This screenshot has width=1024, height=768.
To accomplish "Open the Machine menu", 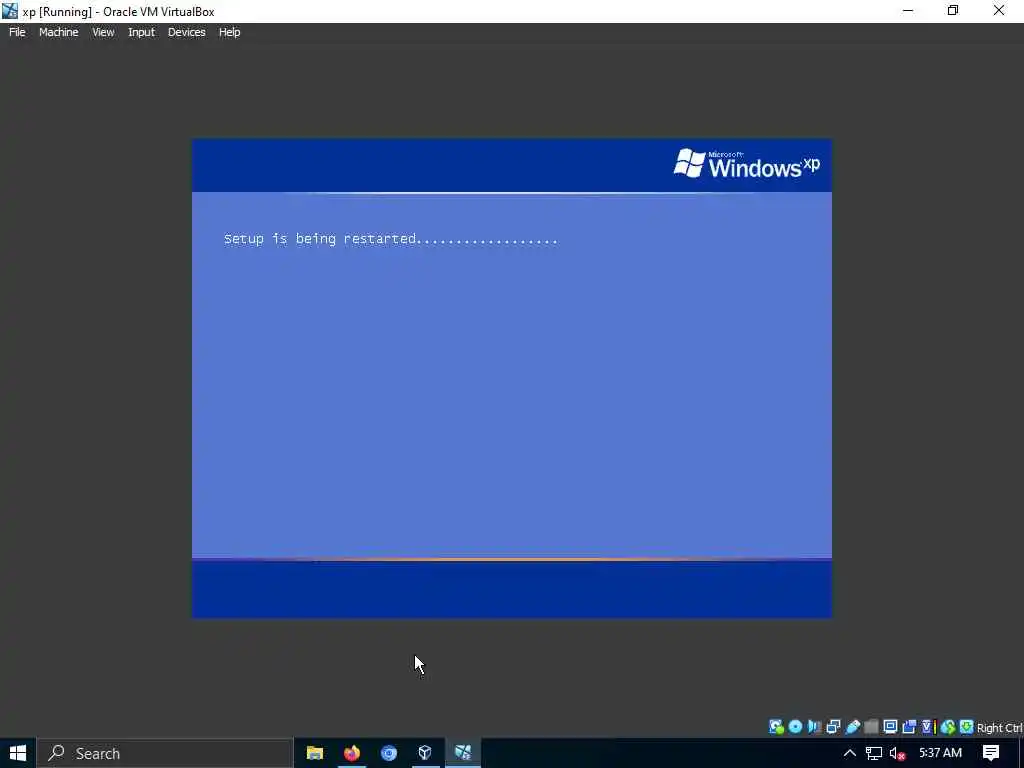I will [58, 32].
